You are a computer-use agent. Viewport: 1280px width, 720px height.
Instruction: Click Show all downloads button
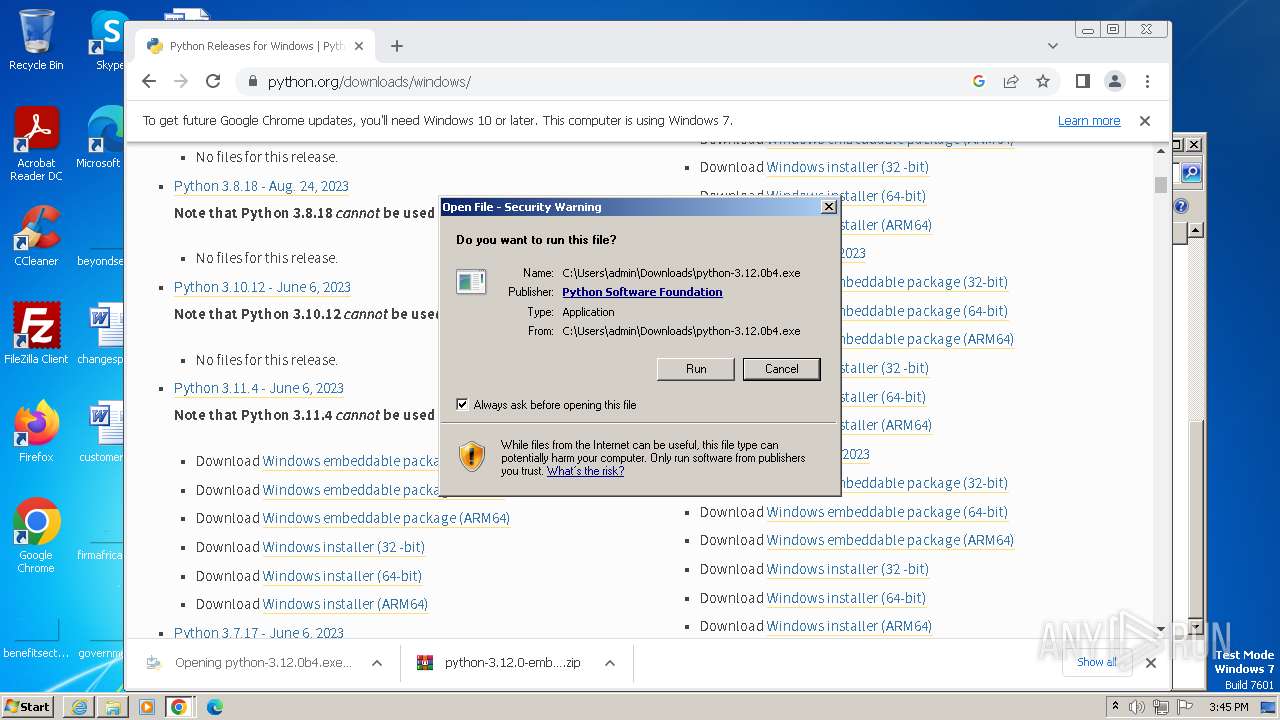(x=1097, y=662)
